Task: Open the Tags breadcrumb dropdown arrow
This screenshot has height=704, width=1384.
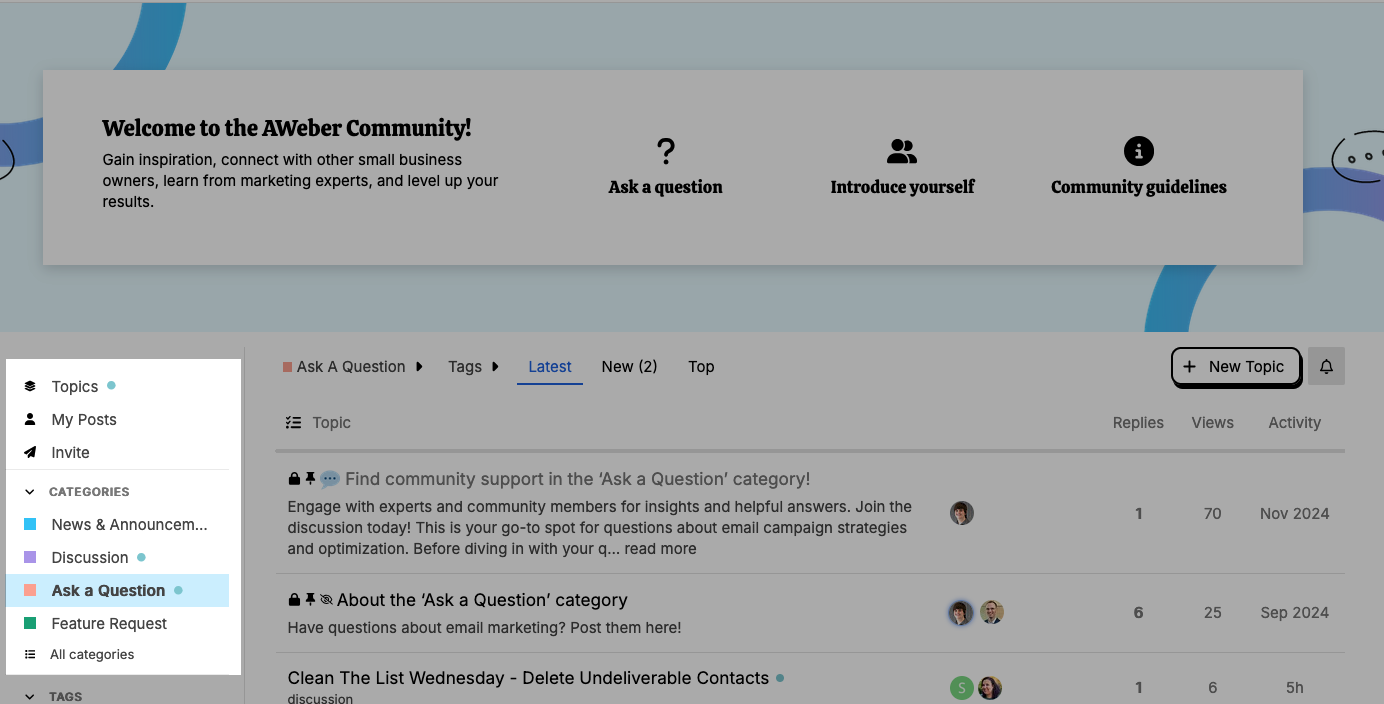Action: (495, 366)
